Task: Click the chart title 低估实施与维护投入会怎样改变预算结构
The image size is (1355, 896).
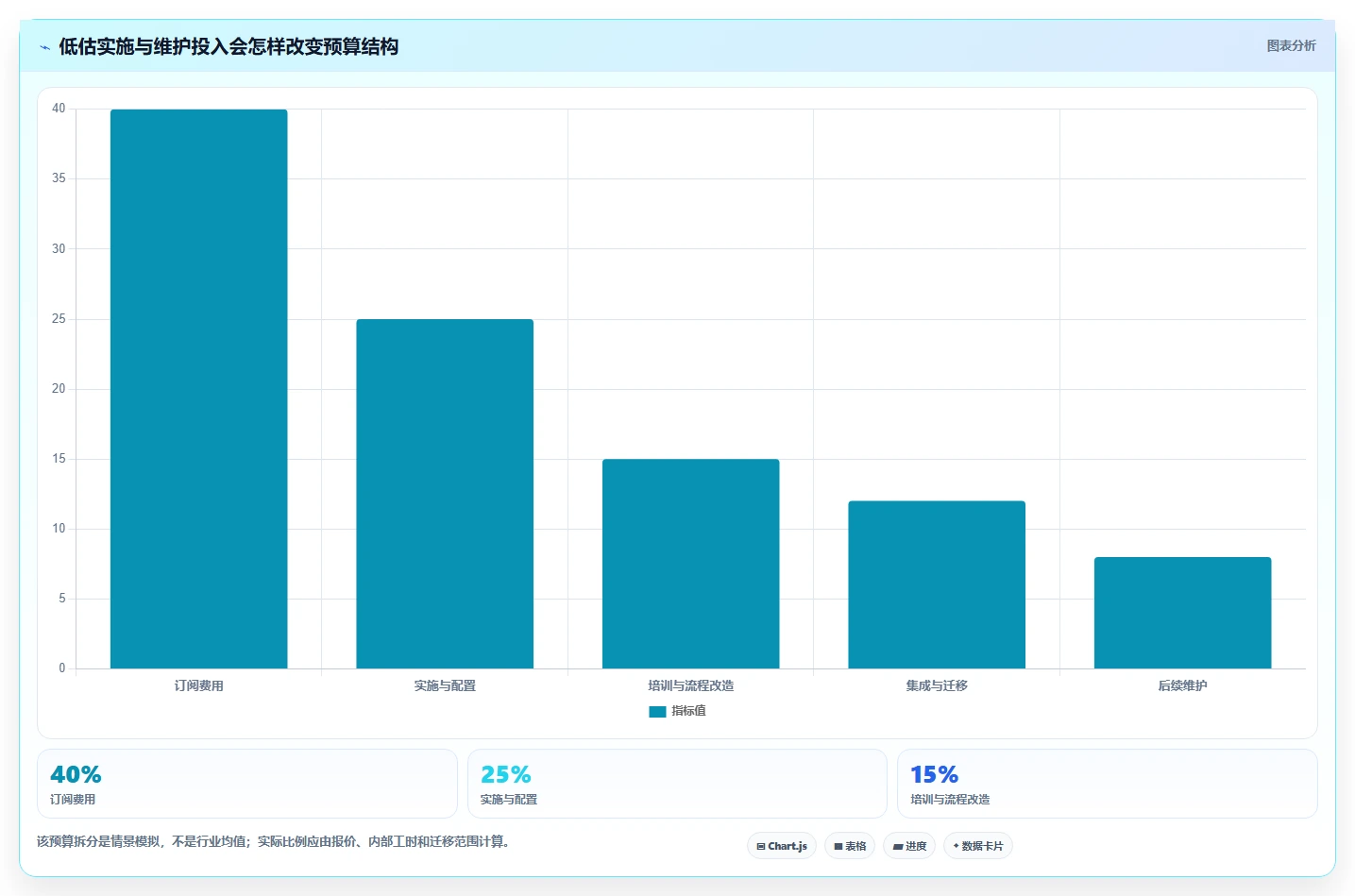Action: (229, 46)
